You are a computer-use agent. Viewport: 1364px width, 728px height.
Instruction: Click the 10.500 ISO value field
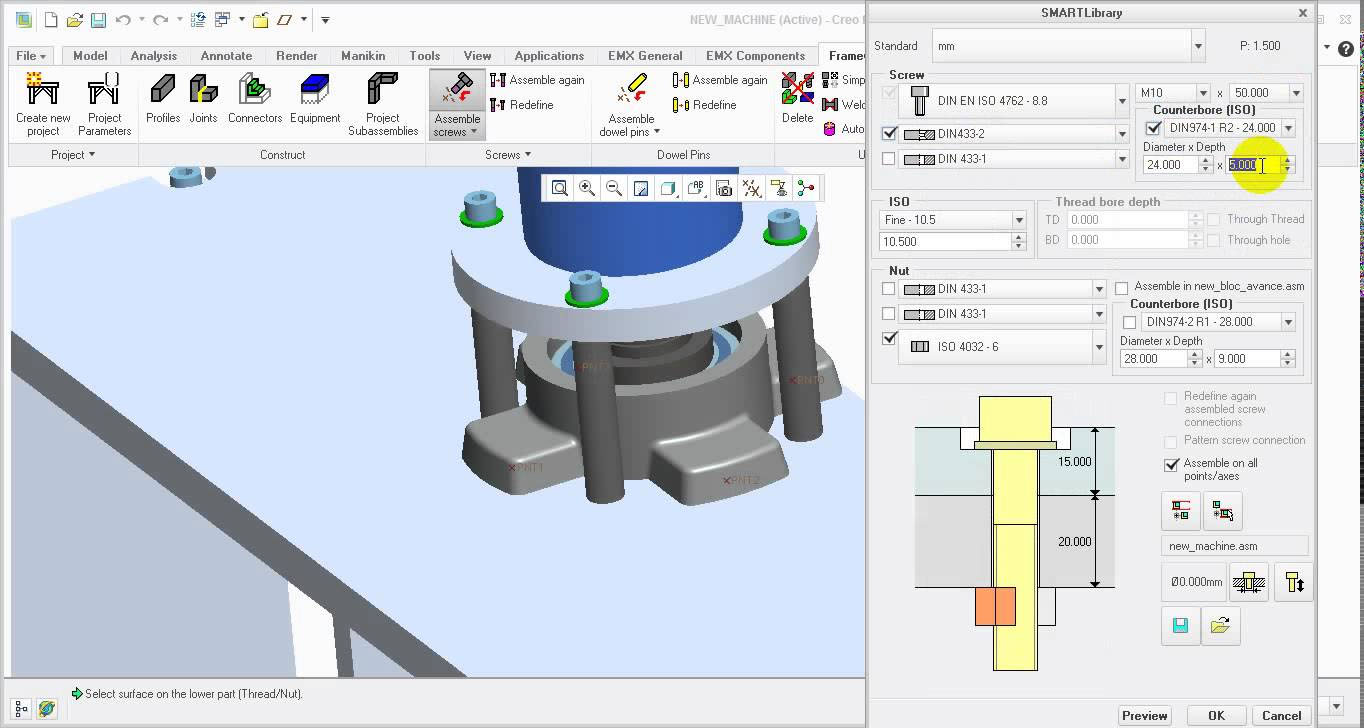(945, 241)
